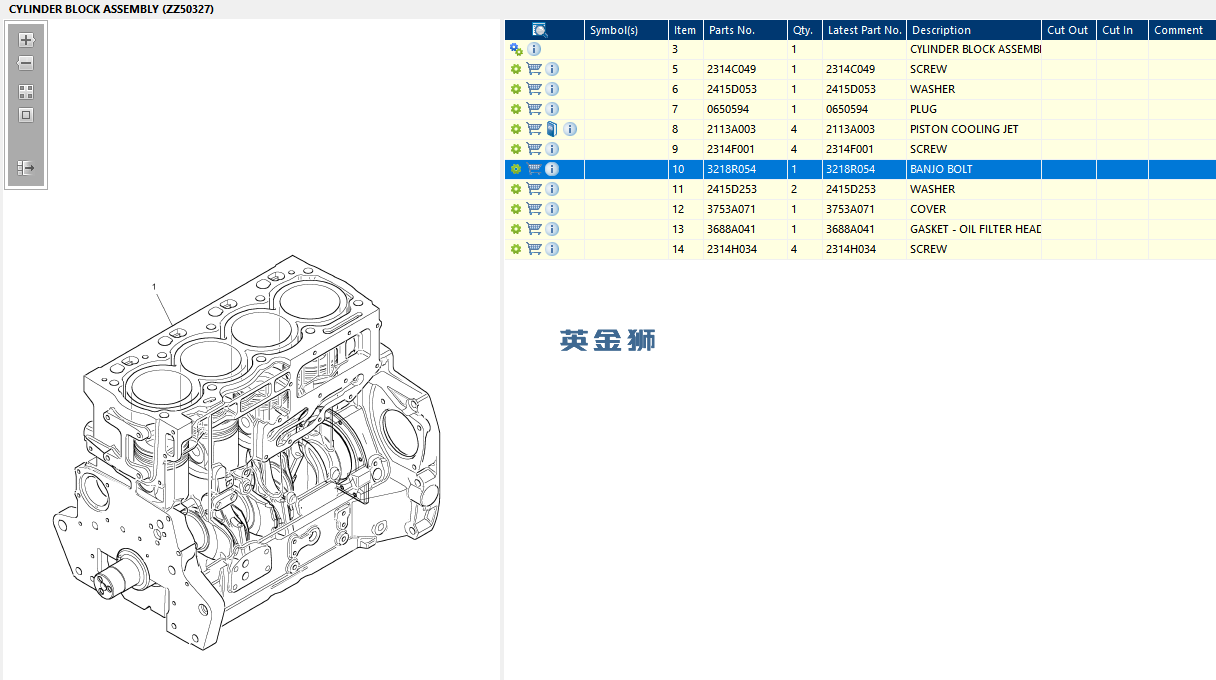Viewport: 1216px width, 680px height.
Task: Open the assembly gears icon for item 3
Action: (516, 49)
